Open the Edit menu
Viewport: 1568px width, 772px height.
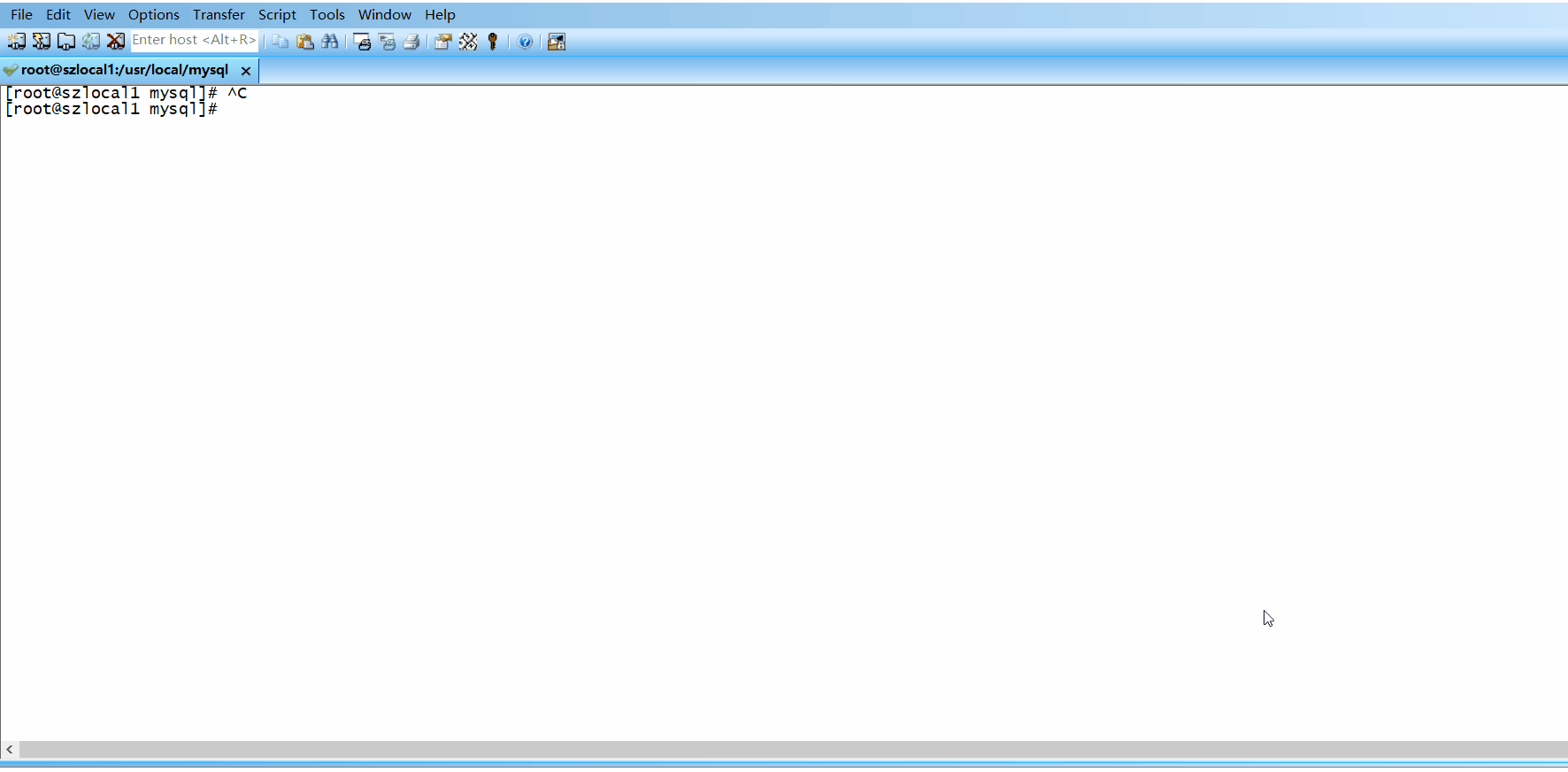58,14
